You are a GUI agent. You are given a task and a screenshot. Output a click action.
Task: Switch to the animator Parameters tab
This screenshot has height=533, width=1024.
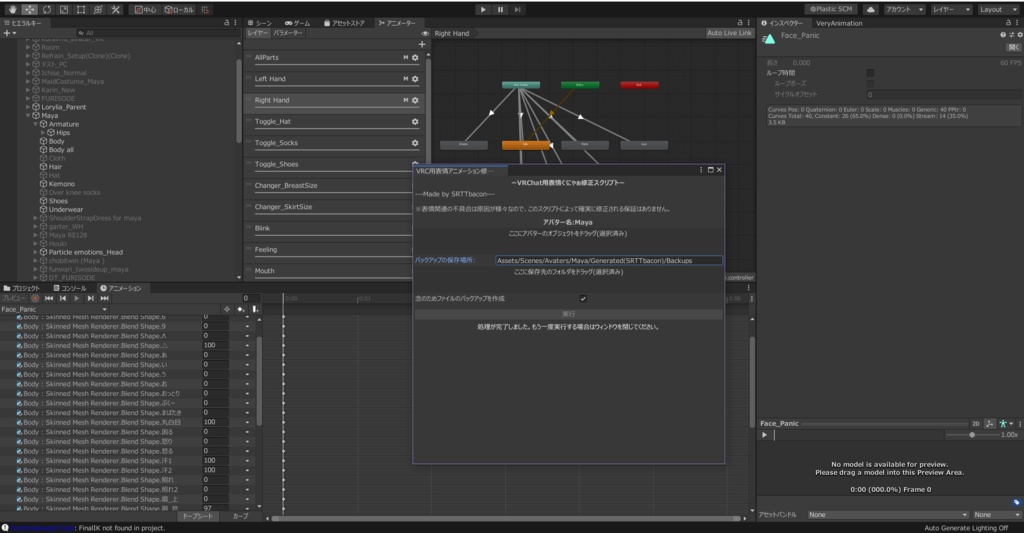(x=287, y=33)
